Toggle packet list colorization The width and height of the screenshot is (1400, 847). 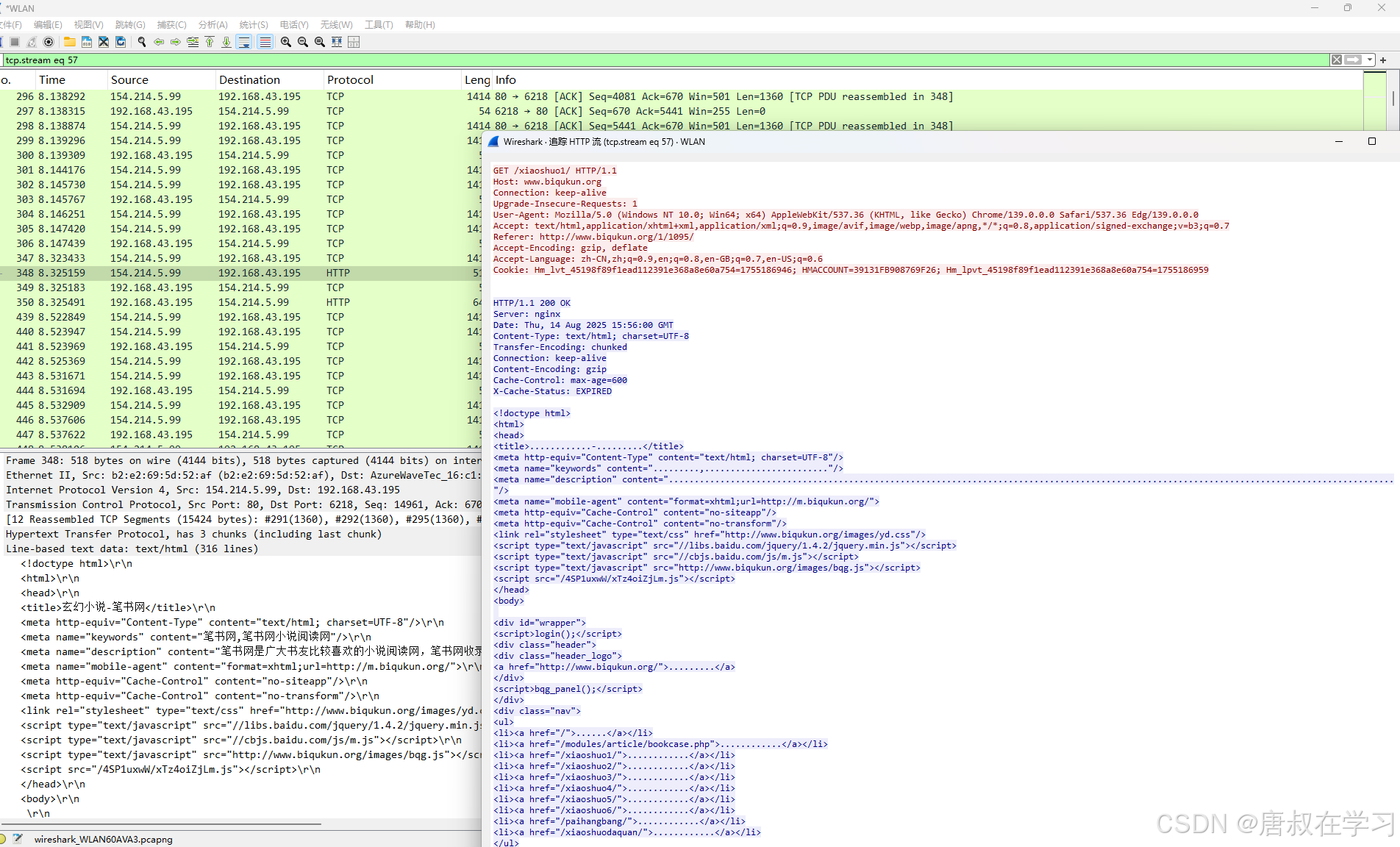click(265, 42)
